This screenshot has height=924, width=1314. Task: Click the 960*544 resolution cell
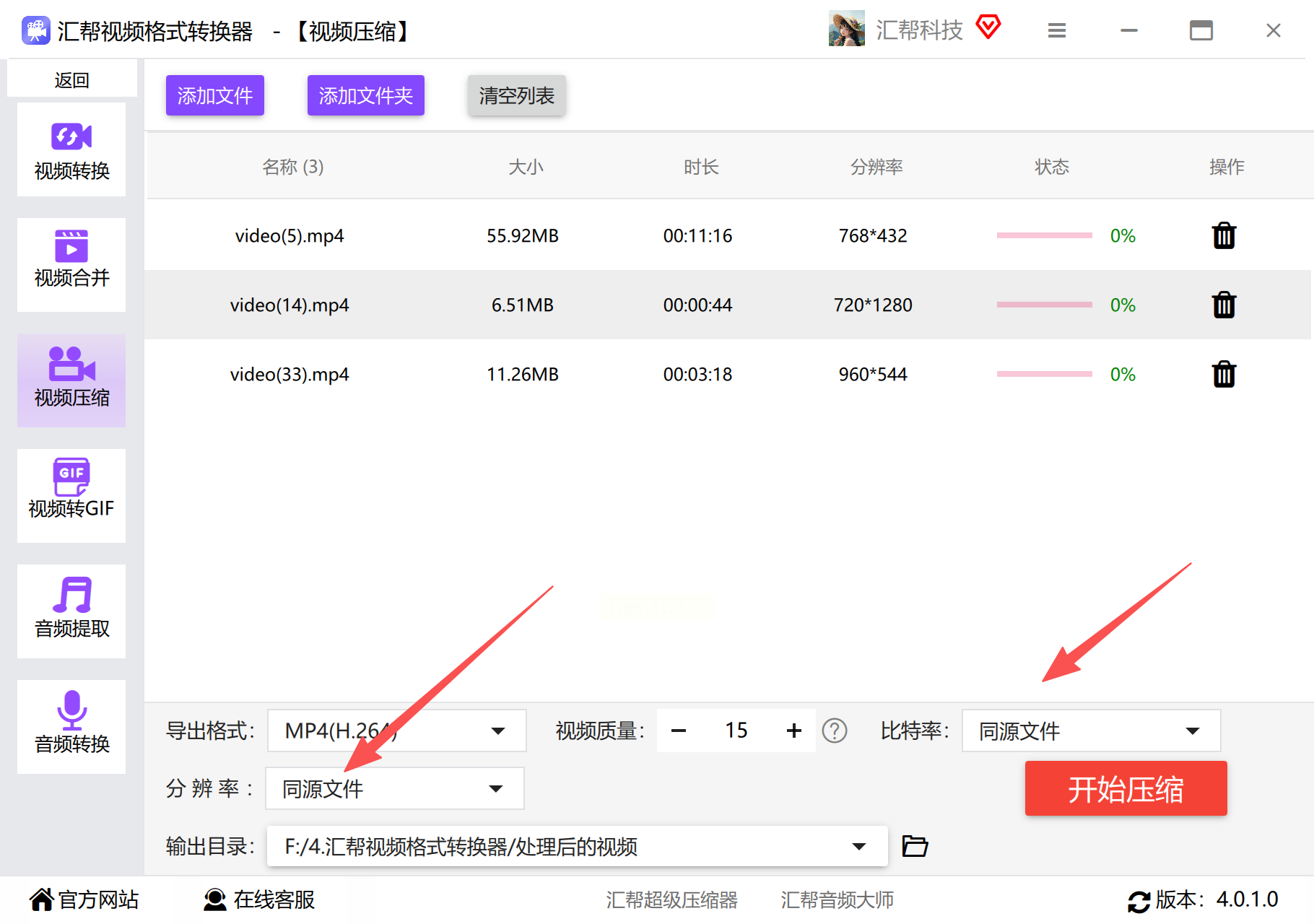(873, 375)
